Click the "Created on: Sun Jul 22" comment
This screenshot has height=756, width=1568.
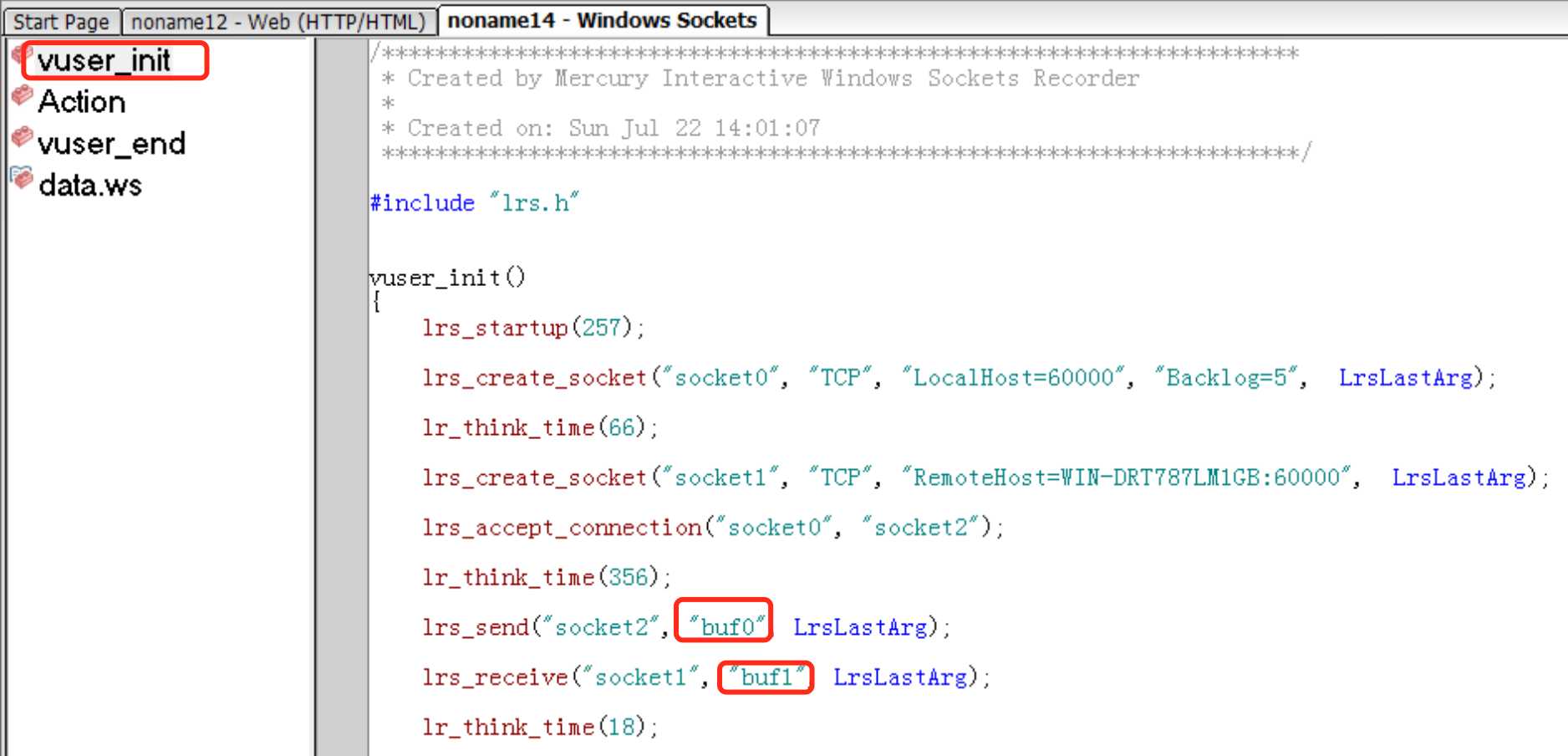tap(601, 128)
